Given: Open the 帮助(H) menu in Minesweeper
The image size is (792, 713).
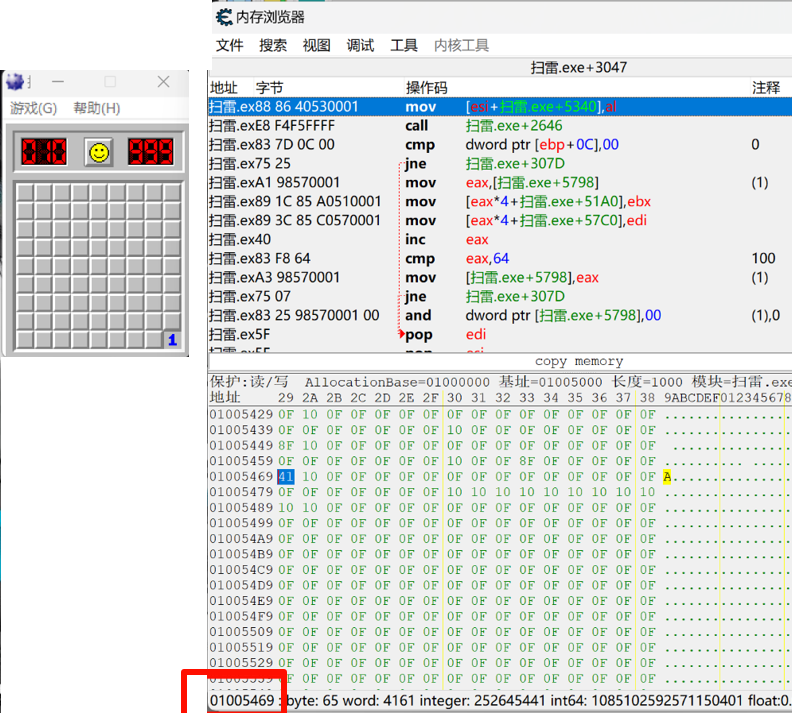Looking at the screenshot, I should [x=96, y=108].
